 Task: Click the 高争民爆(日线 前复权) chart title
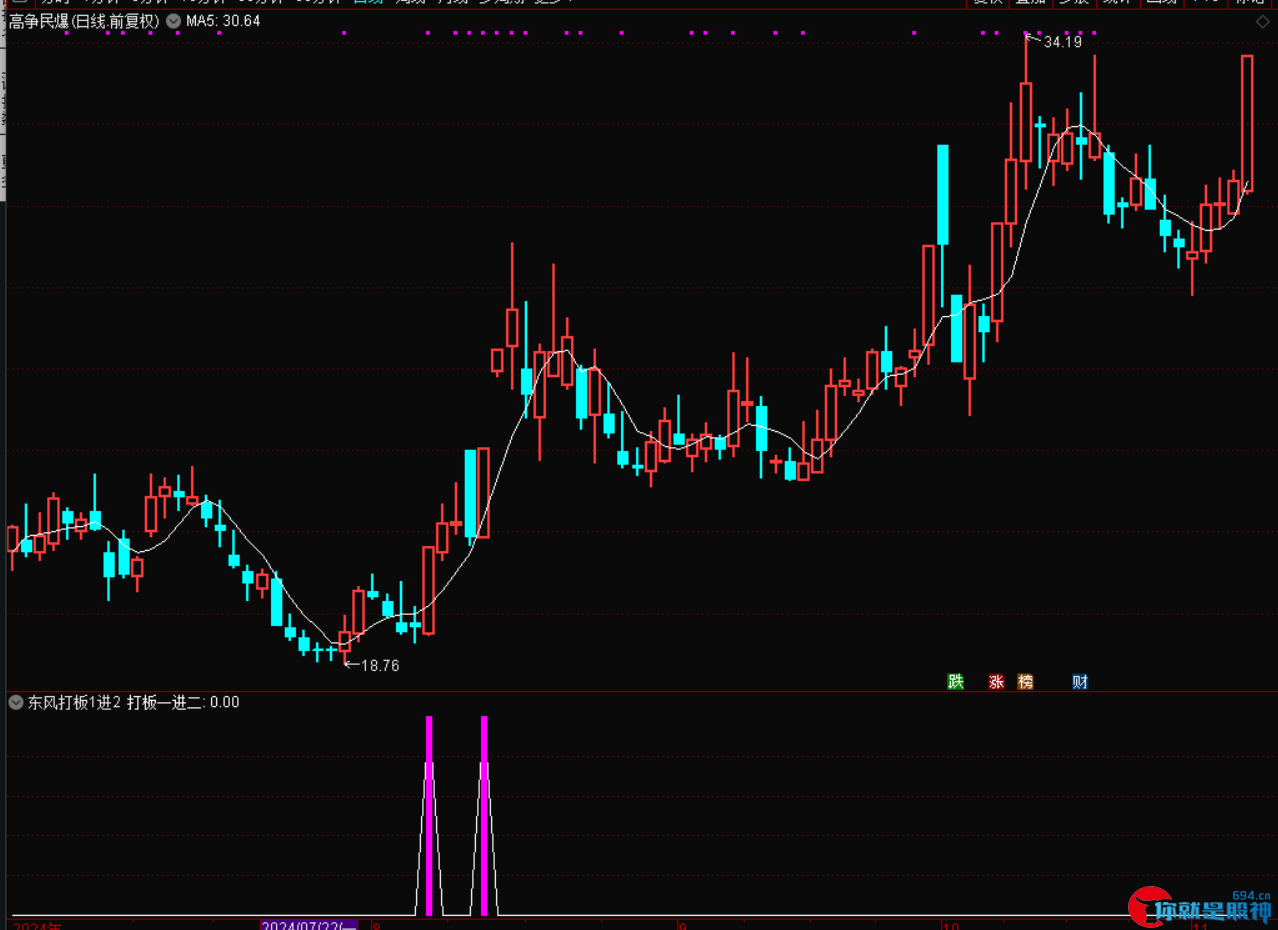[x=84, y=21]
